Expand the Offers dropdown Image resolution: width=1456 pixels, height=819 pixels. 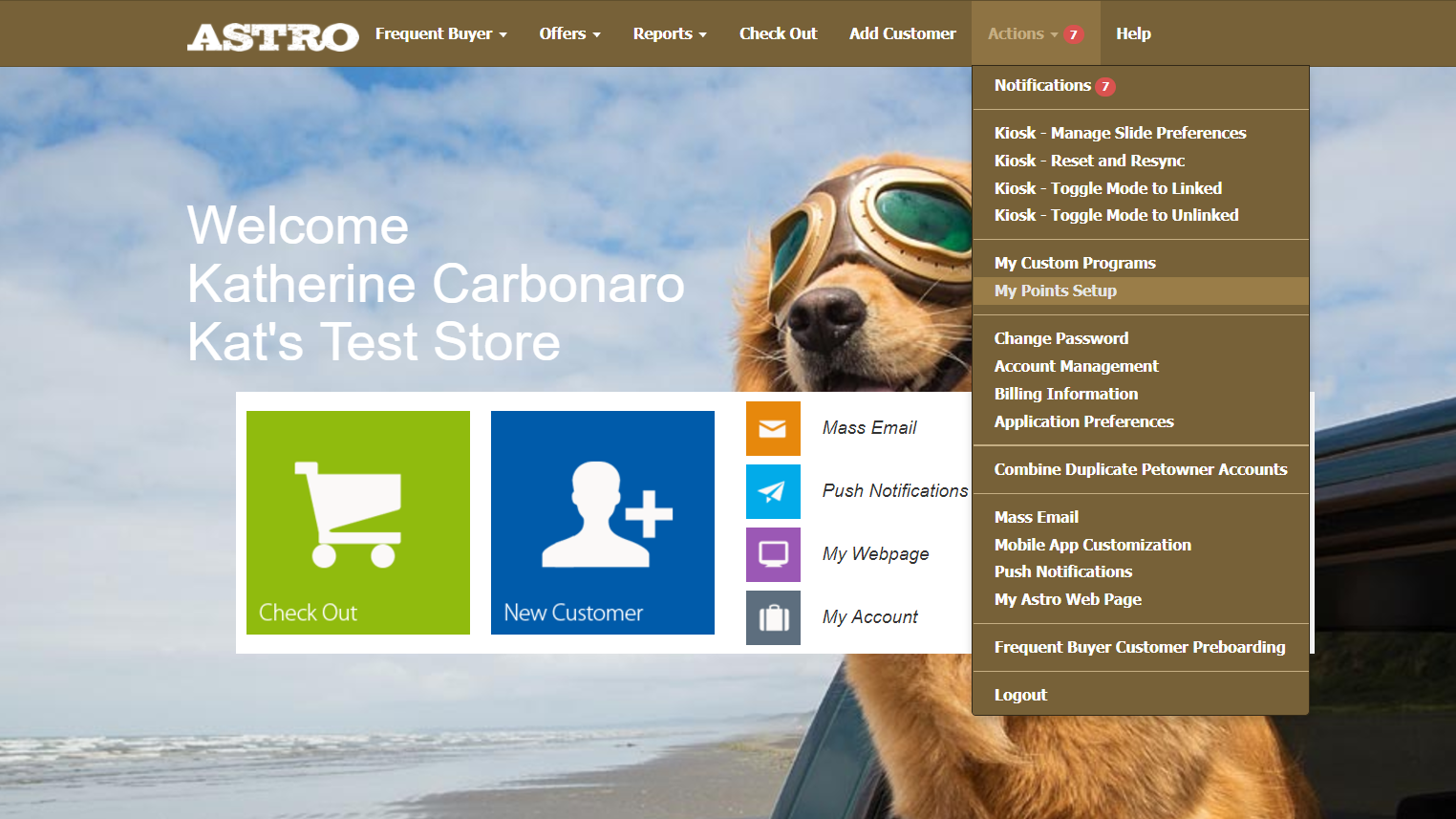pyautogui.click(x=570, y=33)
